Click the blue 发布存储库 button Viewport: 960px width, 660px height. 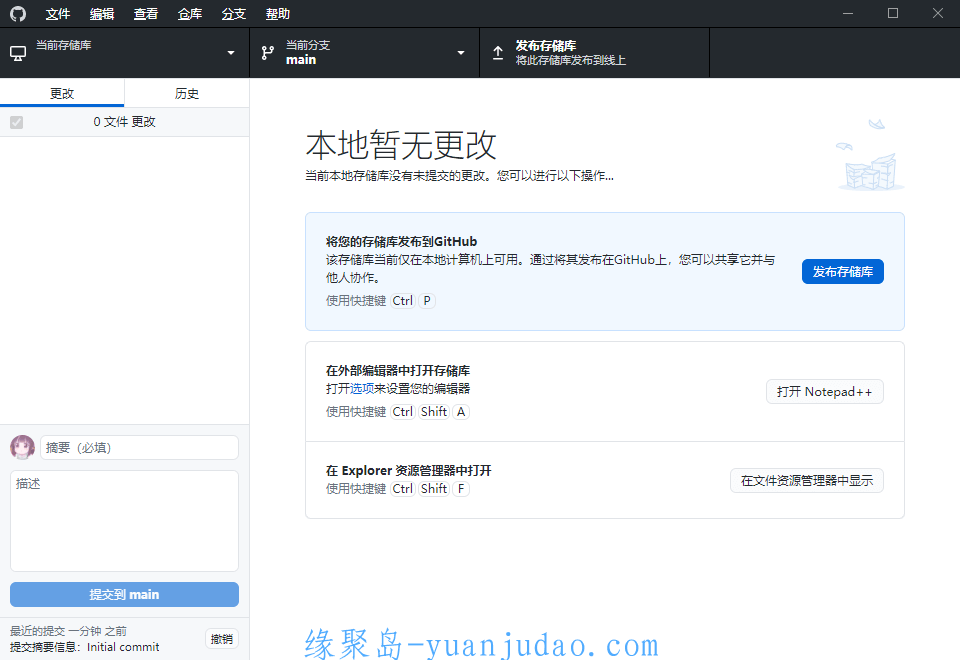(x=842, y=271)
